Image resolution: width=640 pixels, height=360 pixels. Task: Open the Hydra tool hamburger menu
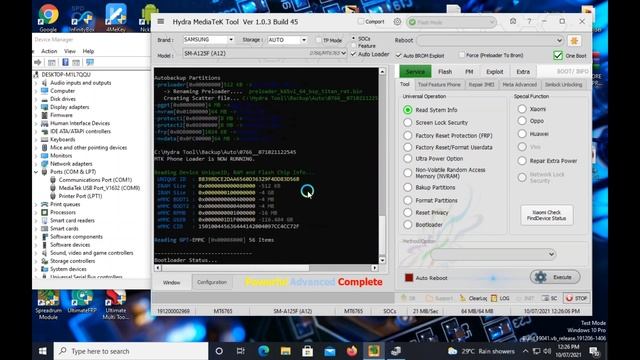pos(161,22)
